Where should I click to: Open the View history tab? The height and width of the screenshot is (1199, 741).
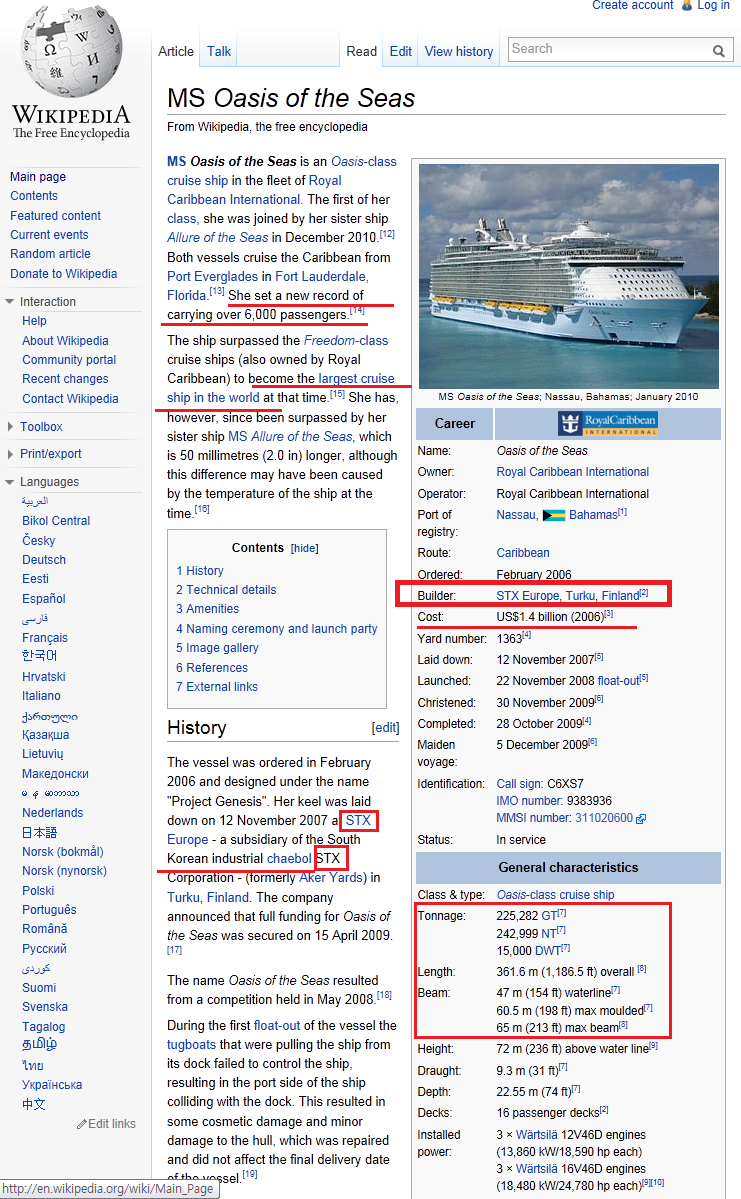click(459, 51)
